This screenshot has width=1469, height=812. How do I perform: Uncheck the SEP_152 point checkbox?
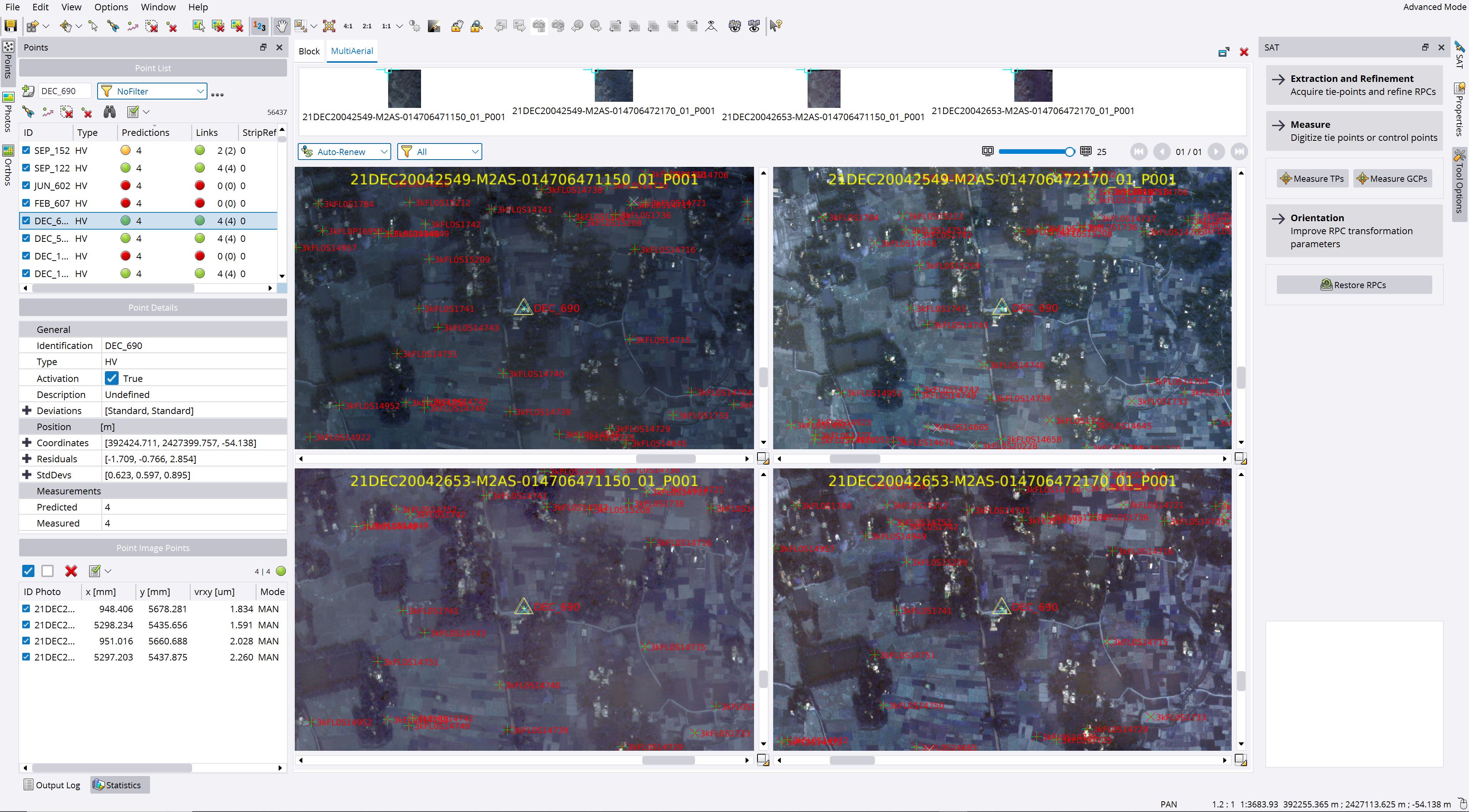click(26, 150)
